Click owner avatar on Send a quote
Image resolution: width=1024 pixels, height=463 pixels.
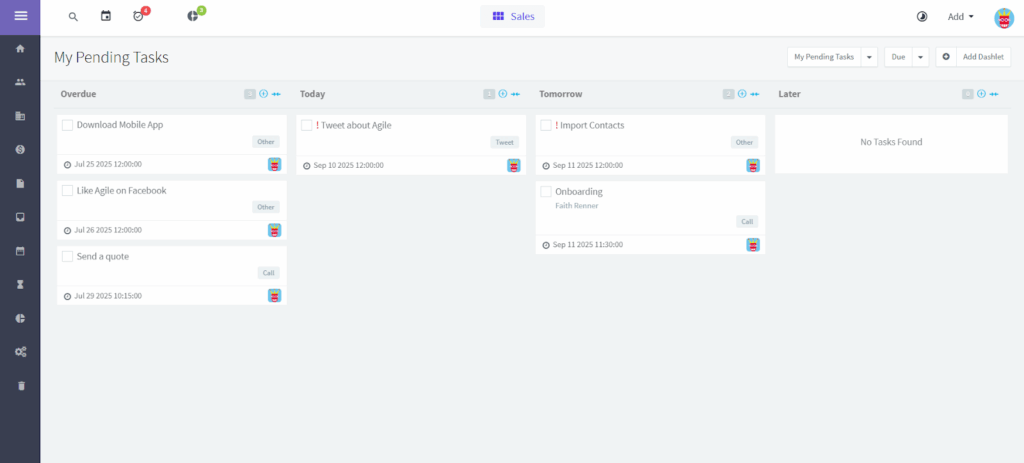tap(274, 296)
